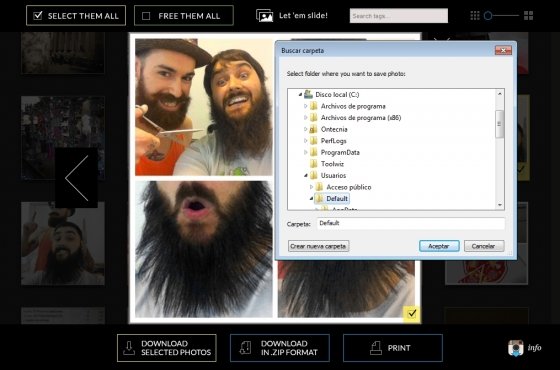Go to previous photo with left arrow
Viewport: 560px width, 370px height.
point(76,178)
